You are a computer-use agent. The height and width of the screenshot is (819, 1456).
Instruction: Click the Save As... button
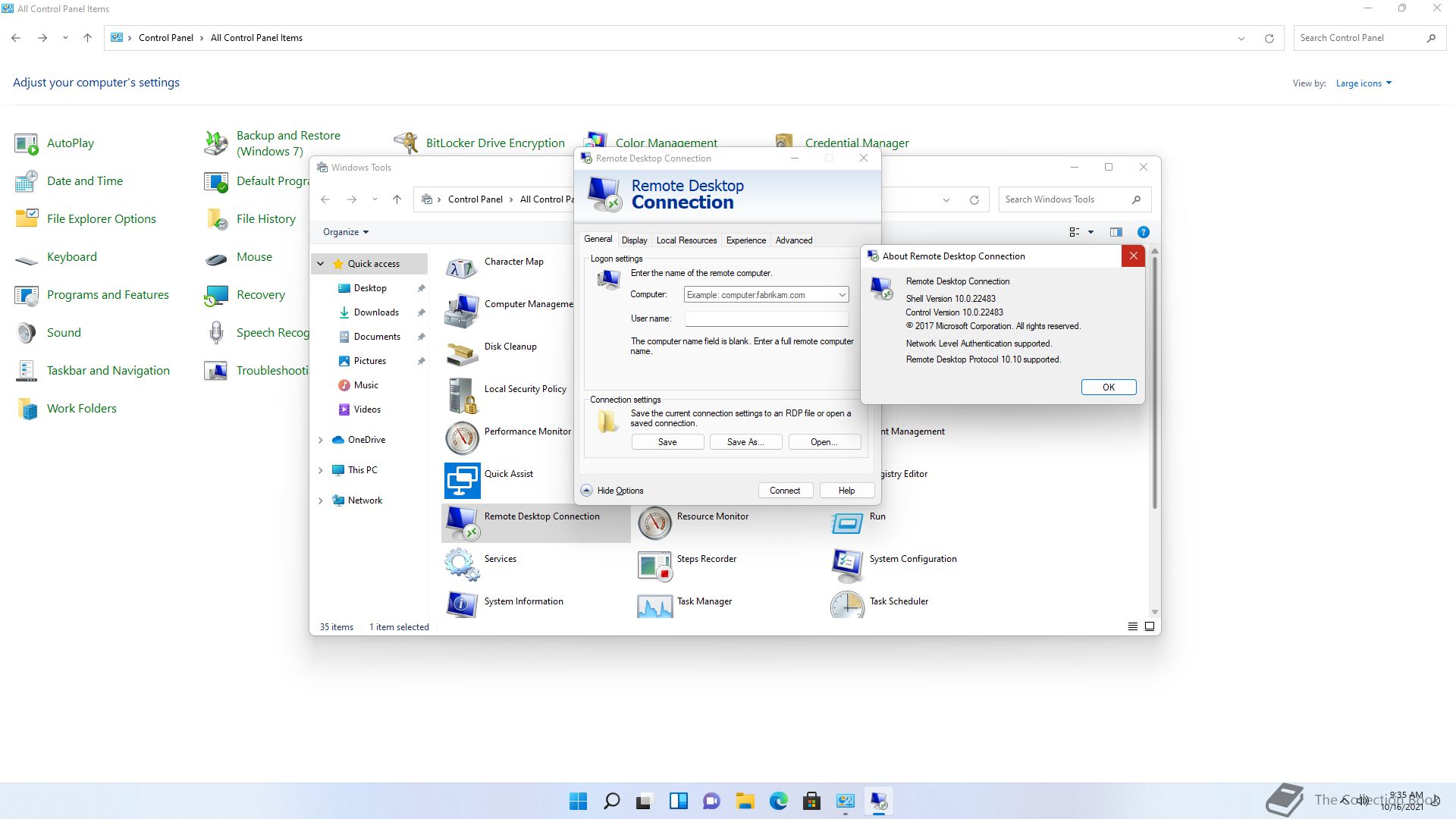point(745,442)
